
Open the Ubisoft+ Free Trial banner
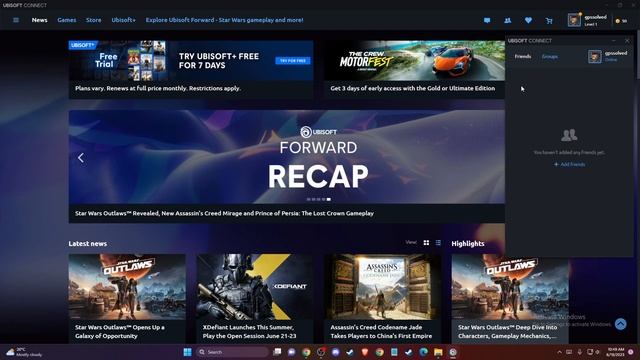pyautogui.click(x=191, y=60)
